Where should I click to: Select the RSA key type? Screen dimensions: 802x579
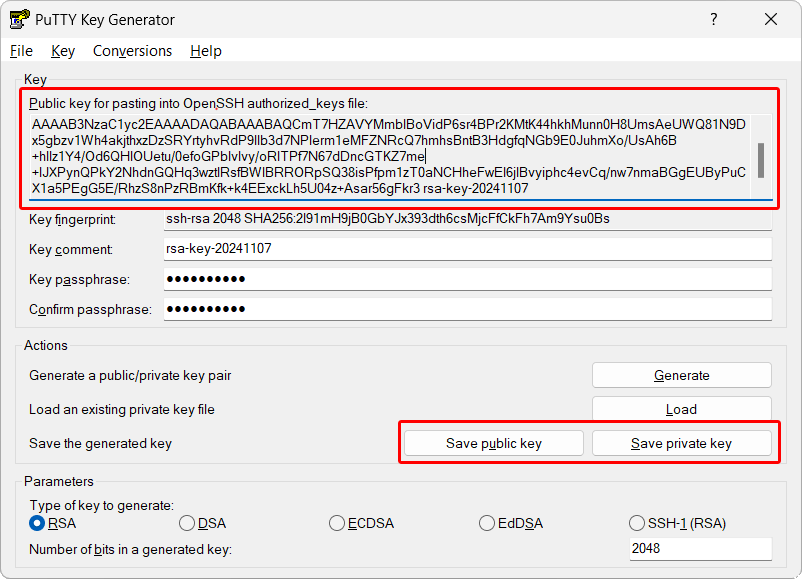tap(37, 523)
